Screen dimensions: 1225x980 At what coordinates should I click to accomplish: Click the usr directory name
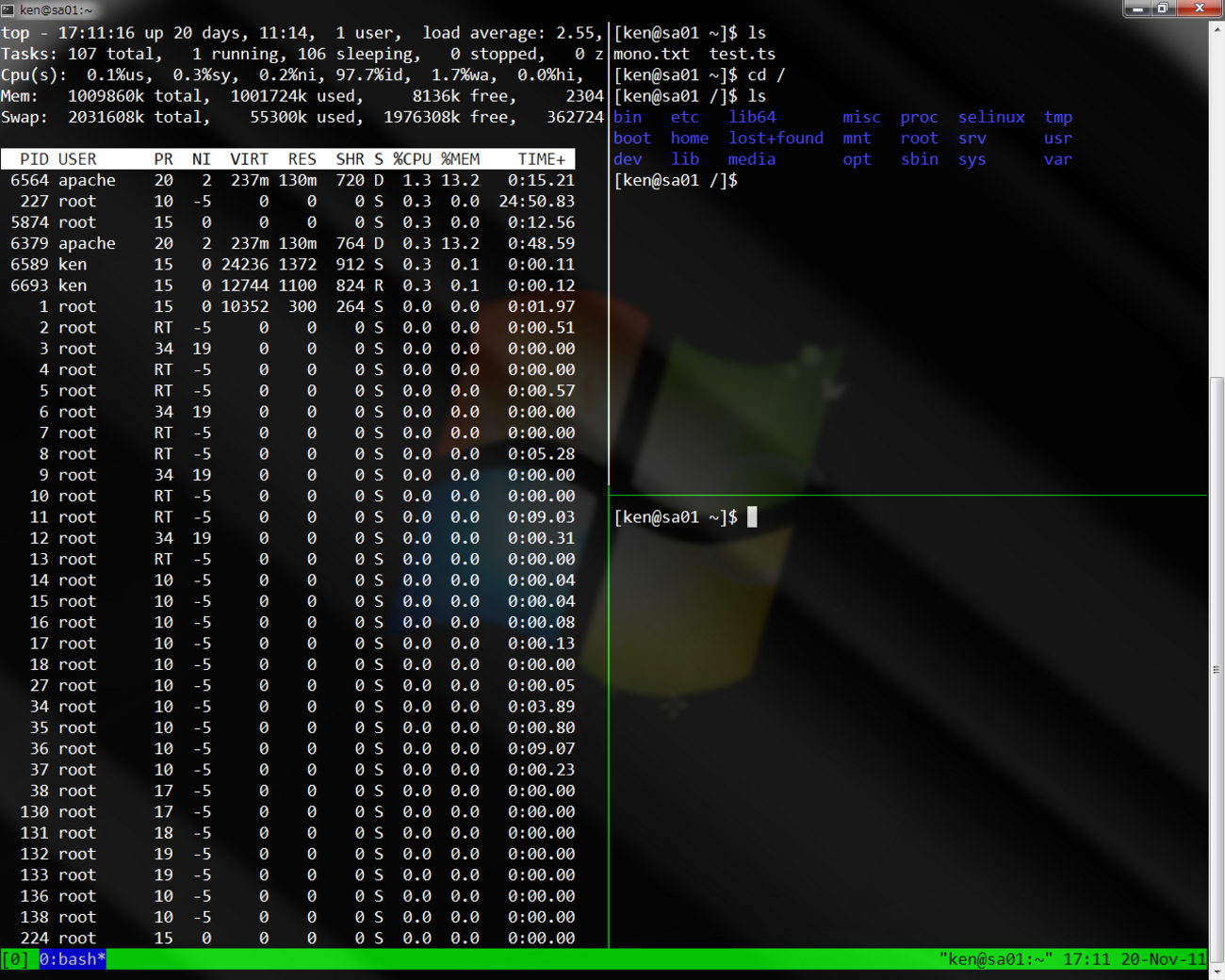tap(1058, 139)
